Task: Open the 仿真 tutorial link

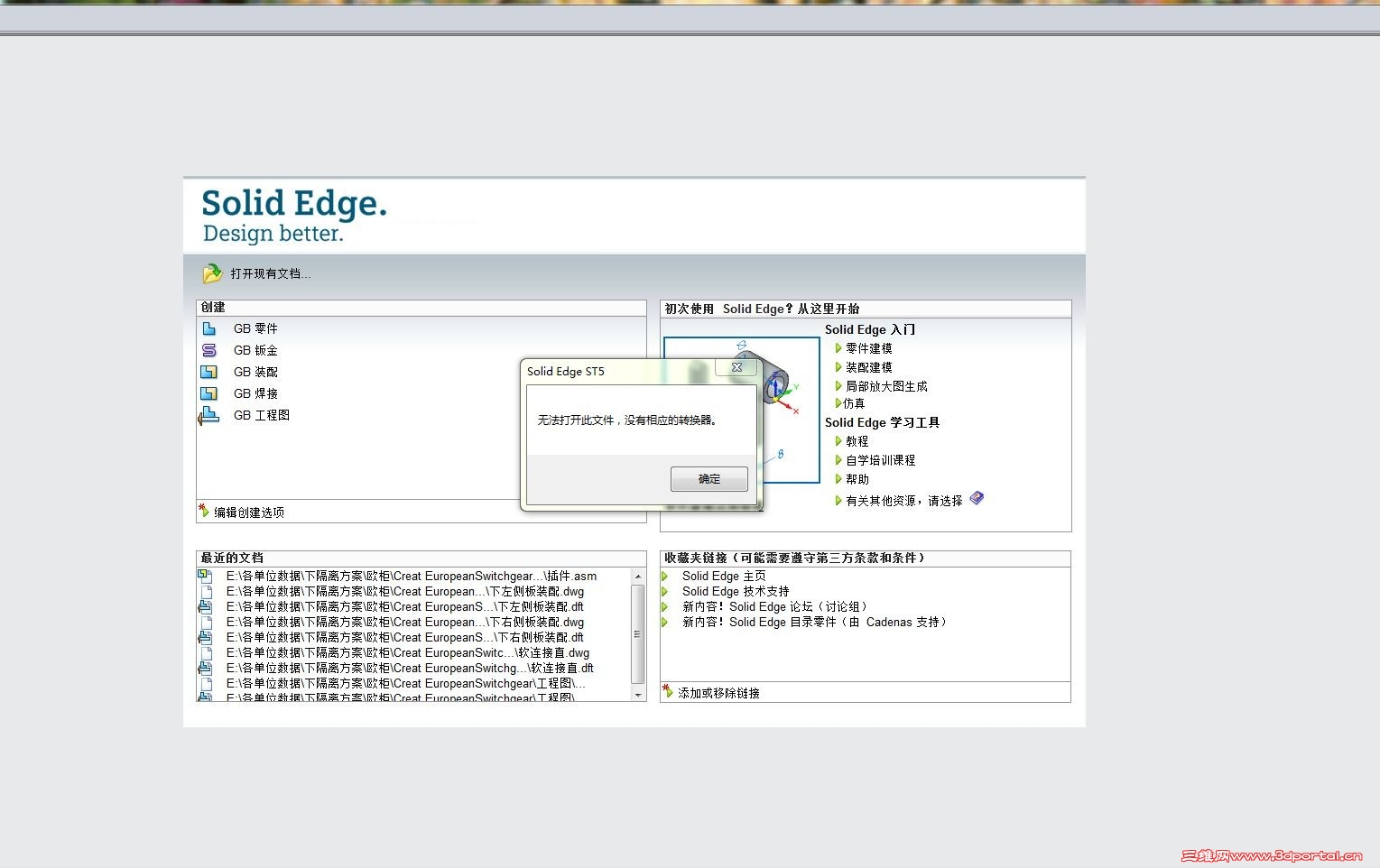Action: pos(854,403)
